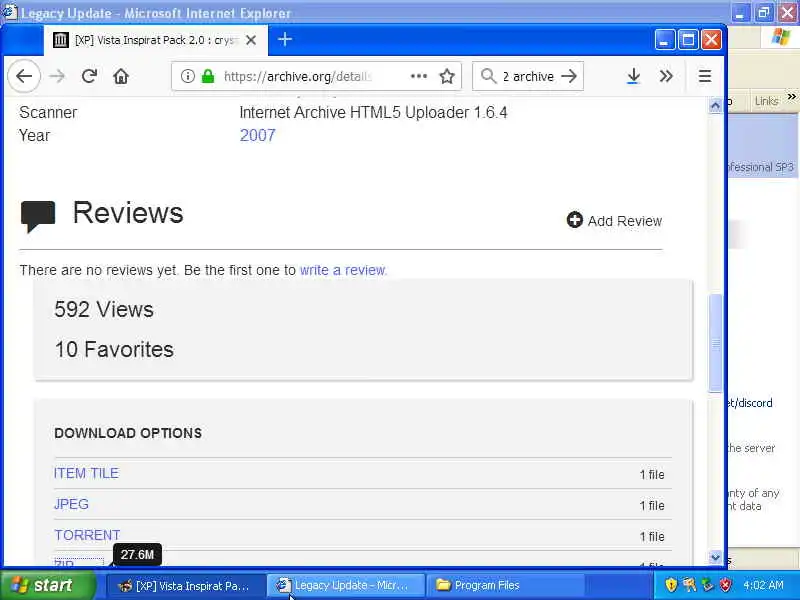Click the Add Review button

(614, 220)
